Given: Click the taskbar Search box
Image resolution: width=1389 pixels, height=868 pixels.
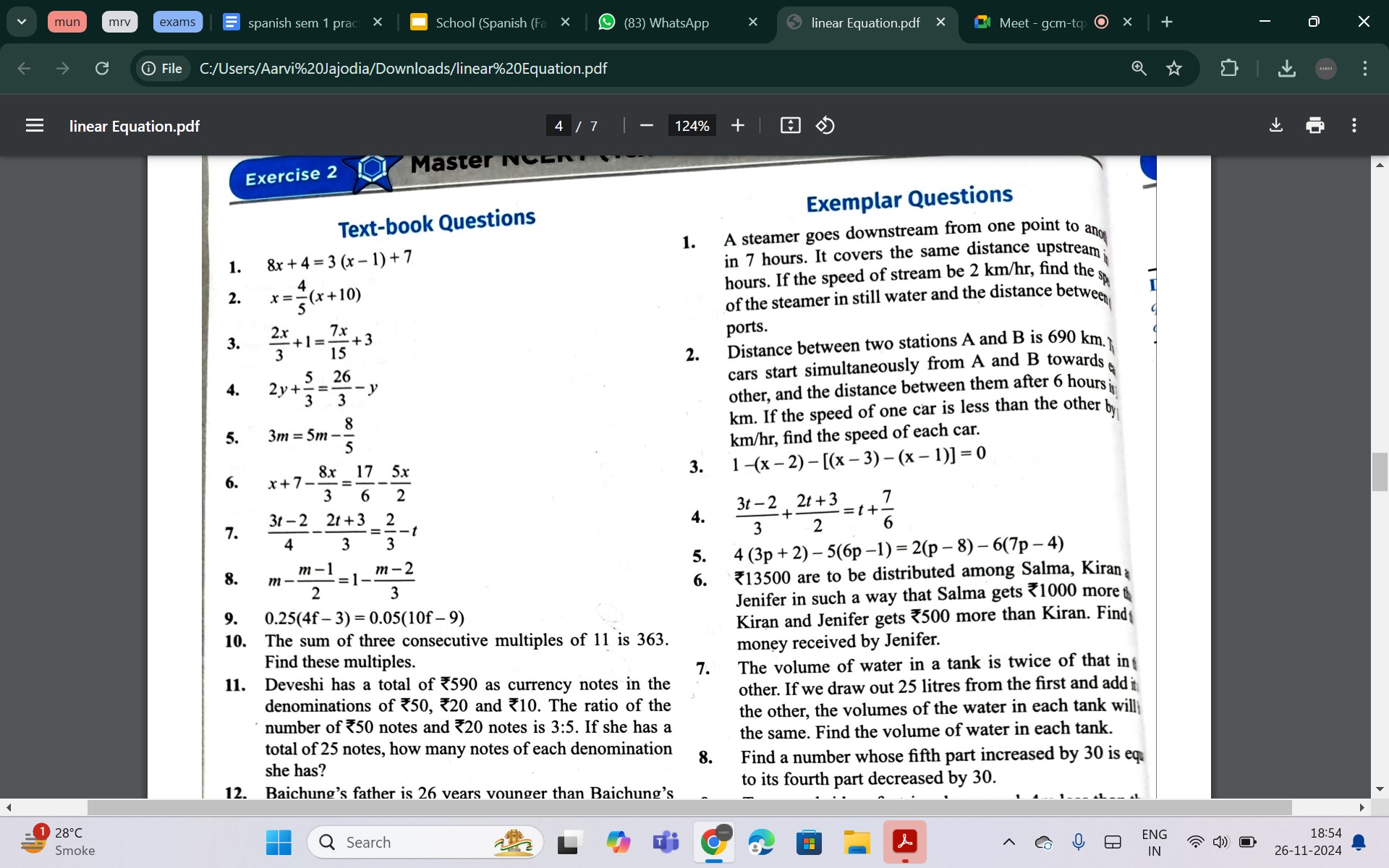Looking at the screenshot, I should click(x=425, y=842).
